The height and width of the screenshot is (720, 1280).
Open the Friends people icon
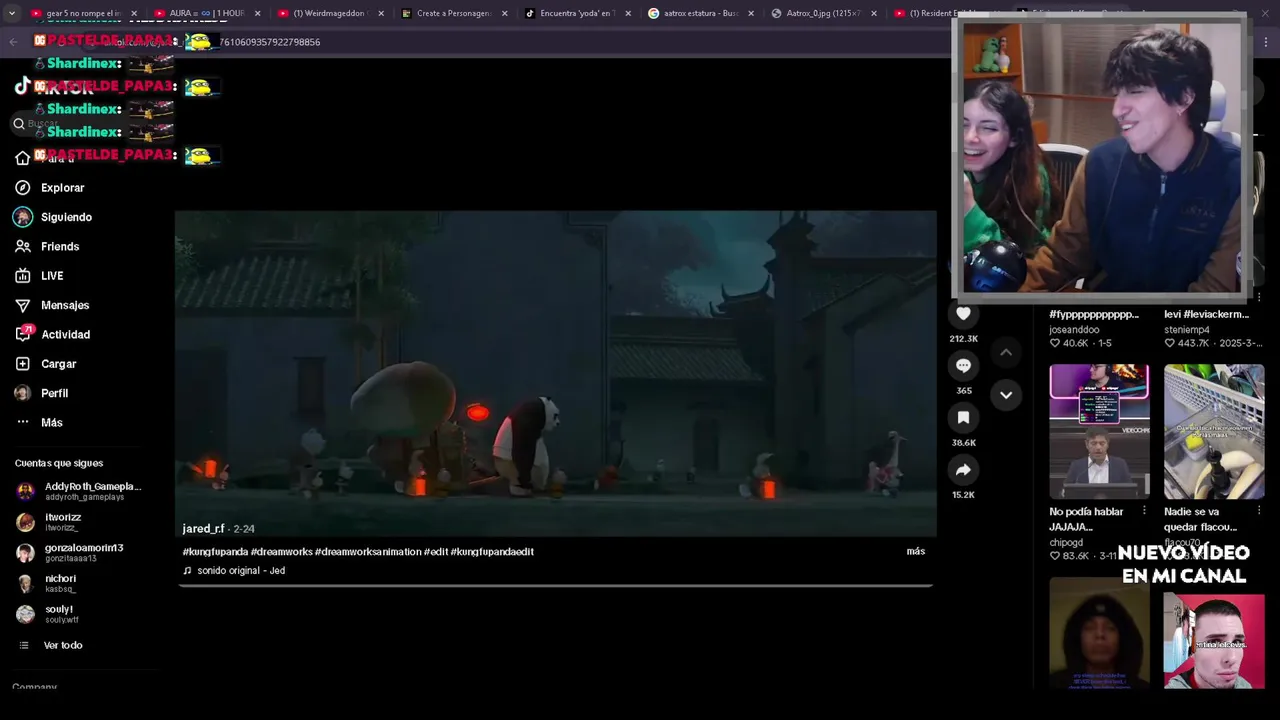(22, 246)
